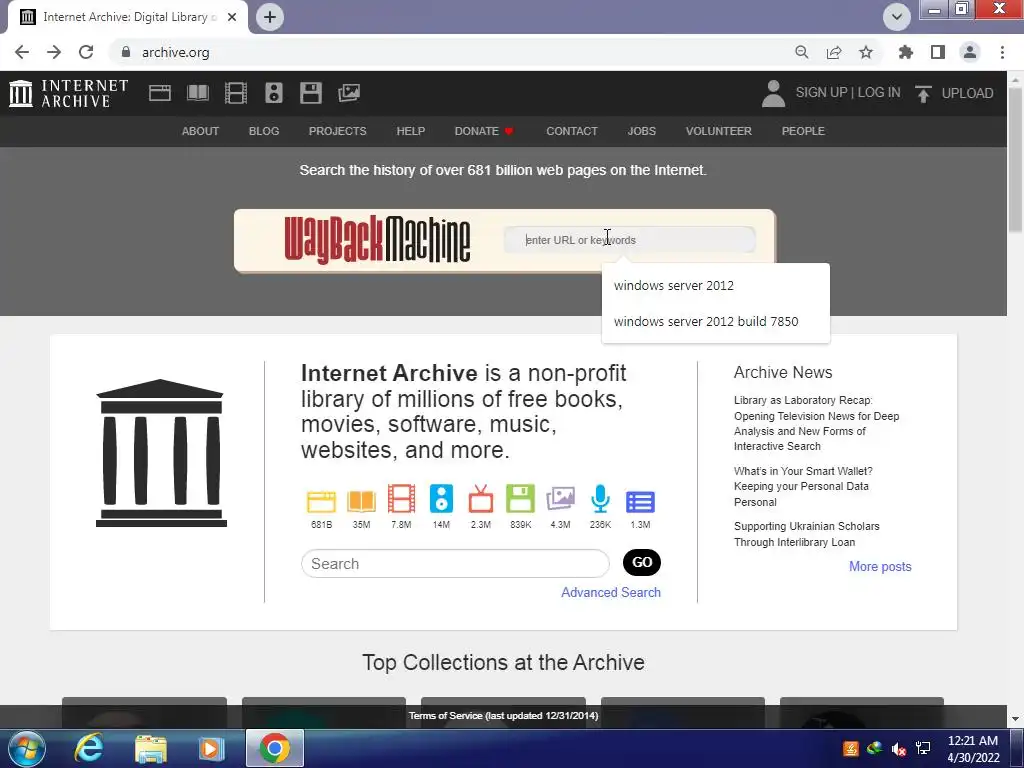Toggle the Chrome side panel icon
This screenshot has width=1024, height=768.
pyautogui.click(x=938, y=52)
